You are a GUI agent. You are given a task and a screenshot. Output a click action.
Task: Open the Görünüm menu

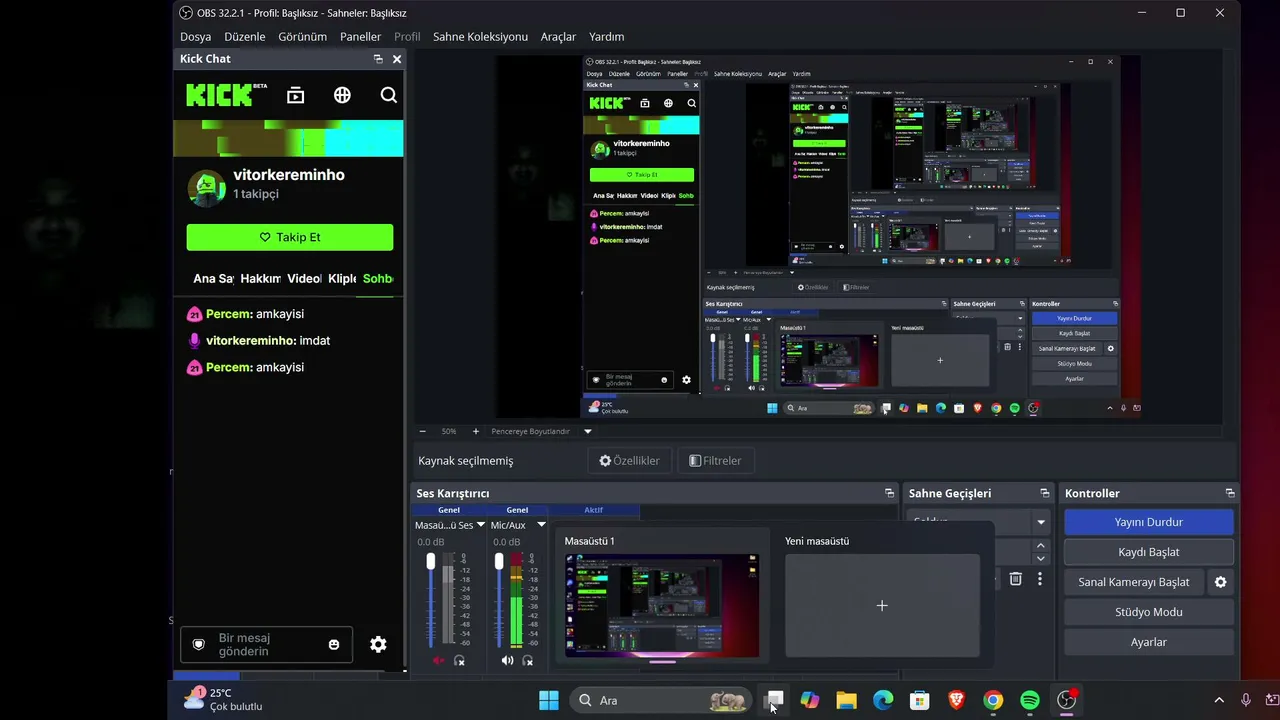point(302,37)
